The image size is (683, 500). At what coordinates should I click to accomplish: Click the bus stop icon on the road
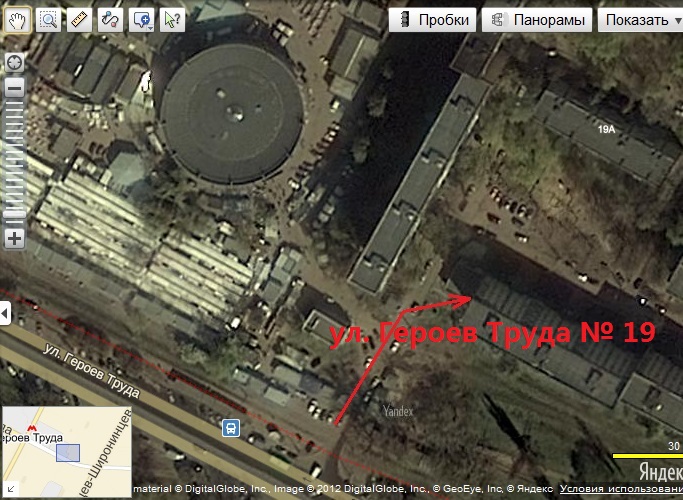(231, 428)
